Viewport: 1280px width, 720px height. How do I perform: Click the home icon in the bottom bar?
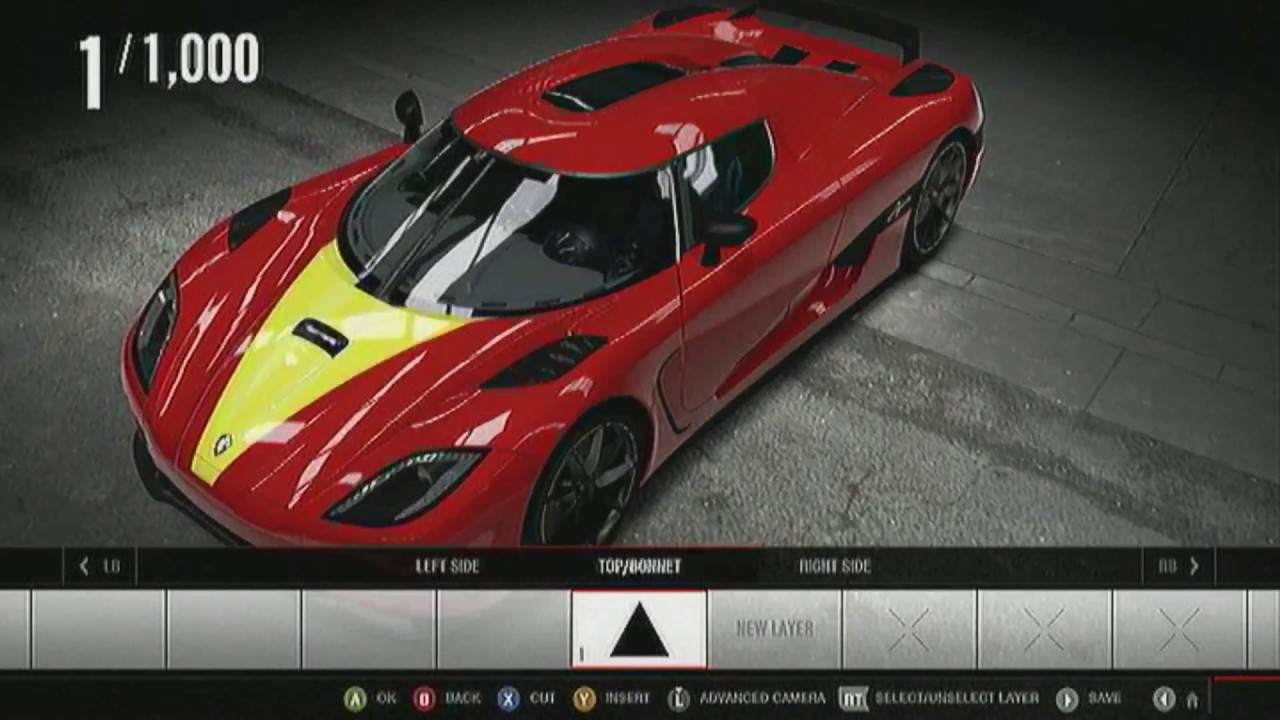point(1192,700)
